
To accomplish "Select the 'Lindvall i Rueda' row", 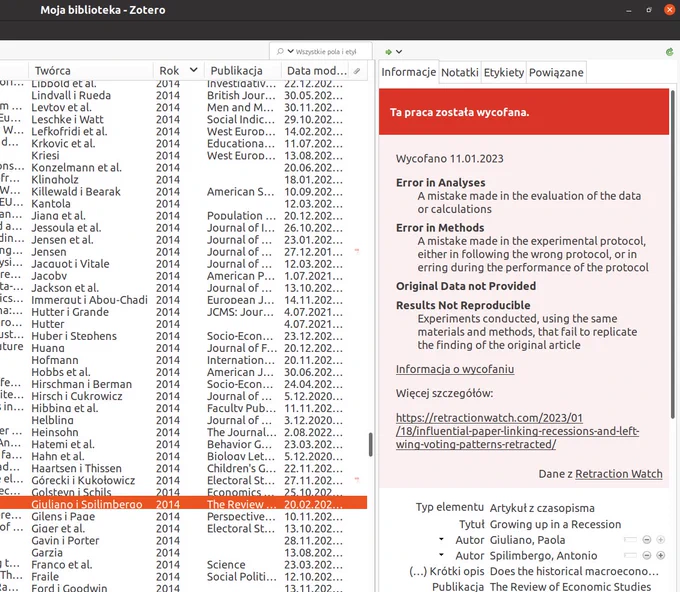I will pyautogui.click(x=183, y=95).
